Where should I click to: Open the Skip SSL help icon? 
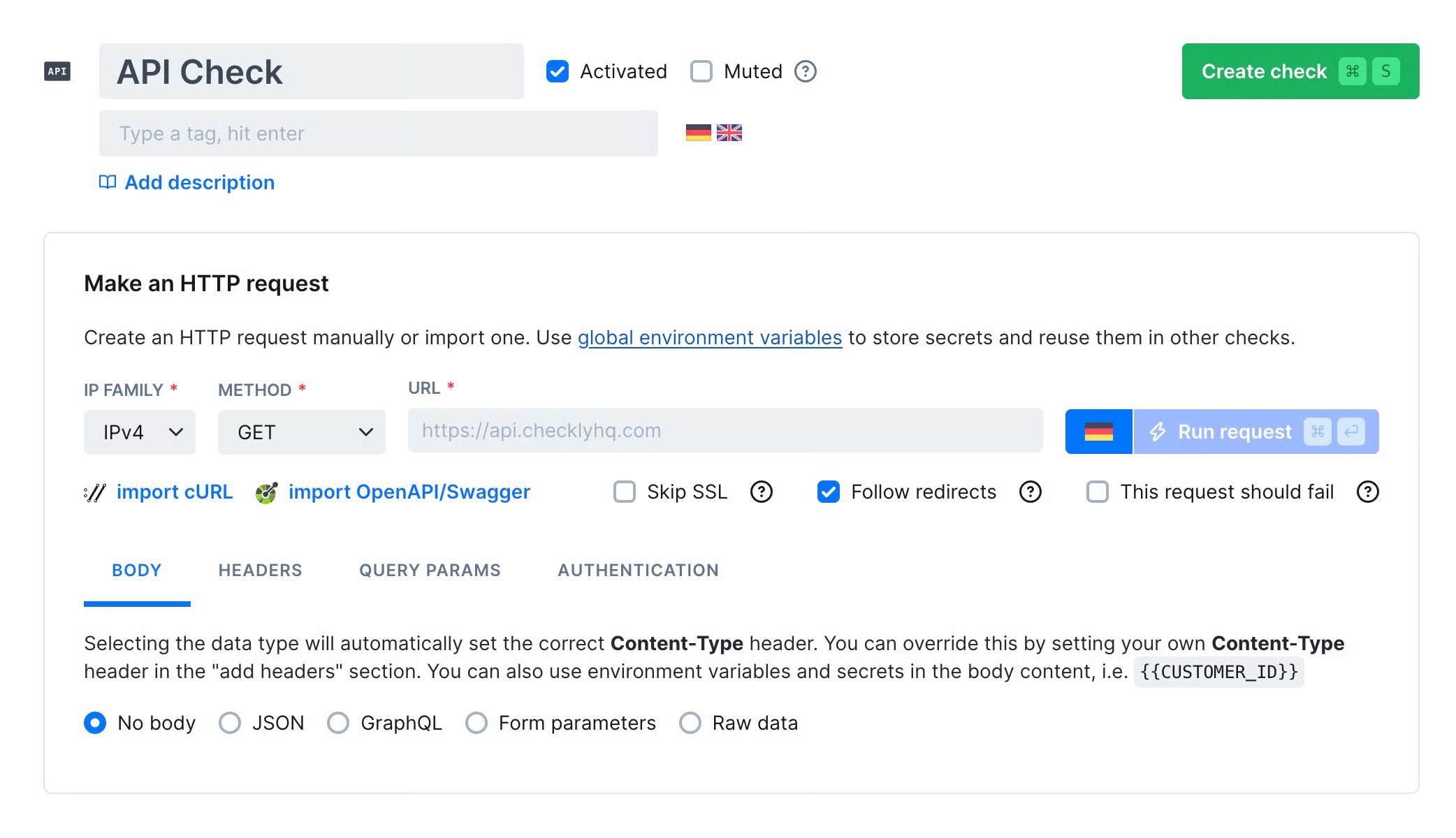762,492
